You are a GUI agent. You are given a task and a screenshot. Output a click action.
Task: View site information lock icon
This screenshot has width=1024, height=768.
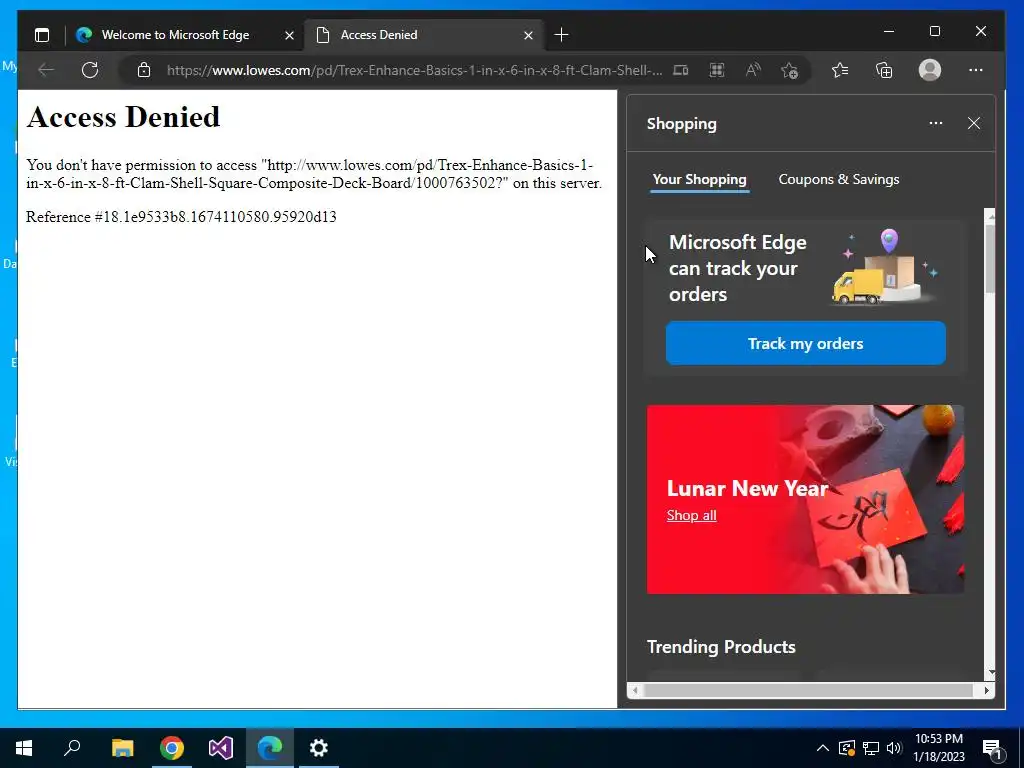pyautogui.click(x=144, y=70)
